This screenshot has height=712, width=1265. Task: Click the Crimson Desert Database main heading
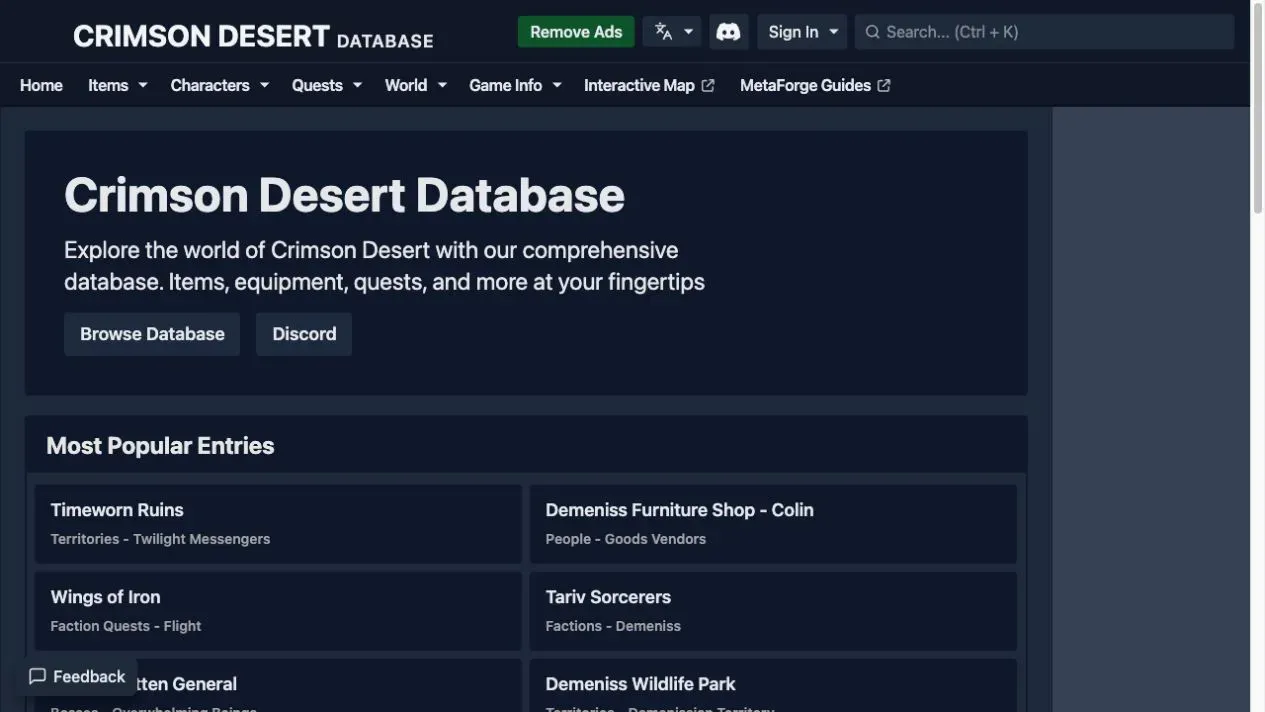click(x=344, y=195)
